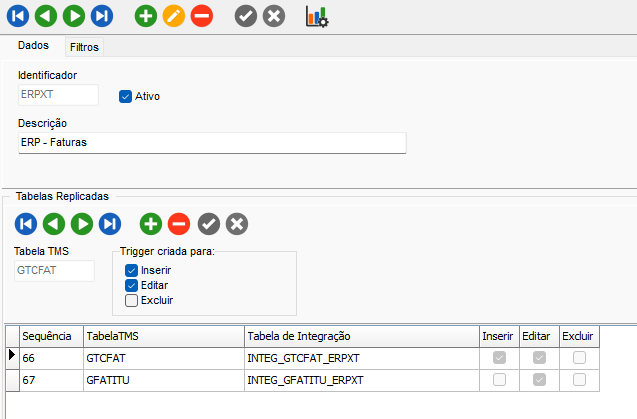
Task: Uncheck the Editar trigger checkbox
Action: pos(131,285)
